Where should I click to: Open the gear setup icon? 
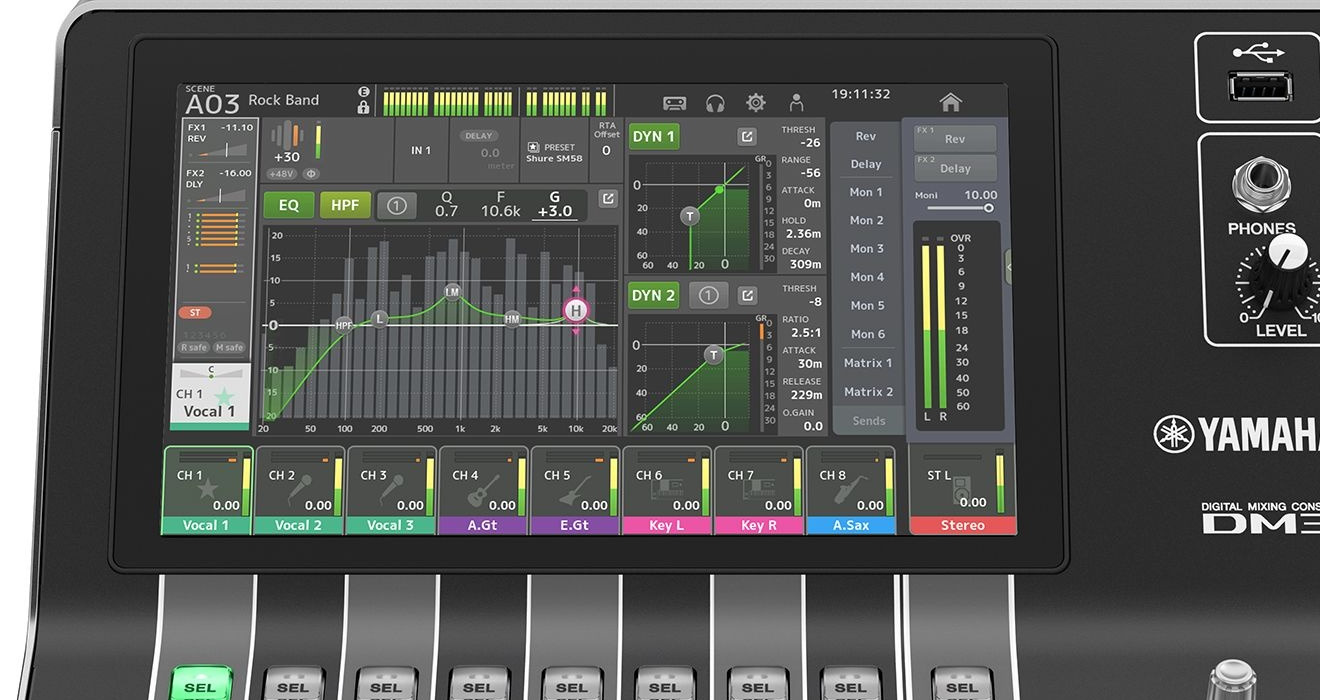click(756, 102)
